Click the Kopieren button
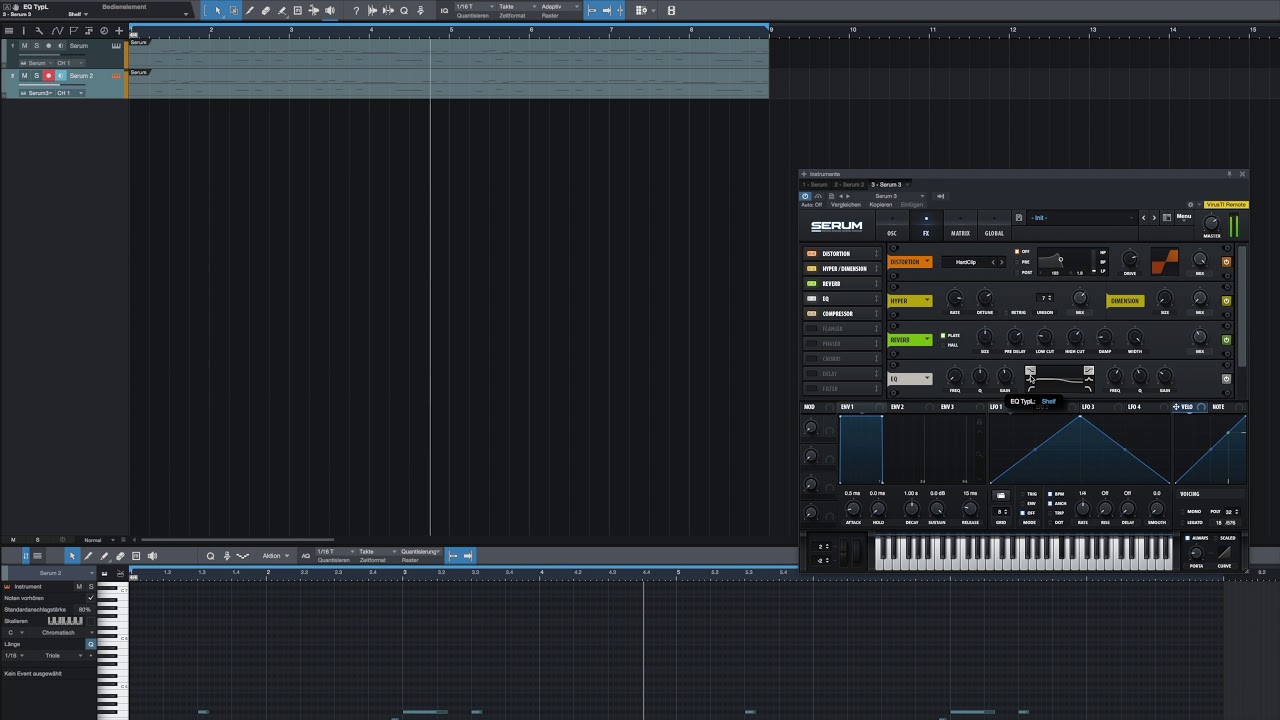The image size is (1280, 720). [x=881, y=205]
